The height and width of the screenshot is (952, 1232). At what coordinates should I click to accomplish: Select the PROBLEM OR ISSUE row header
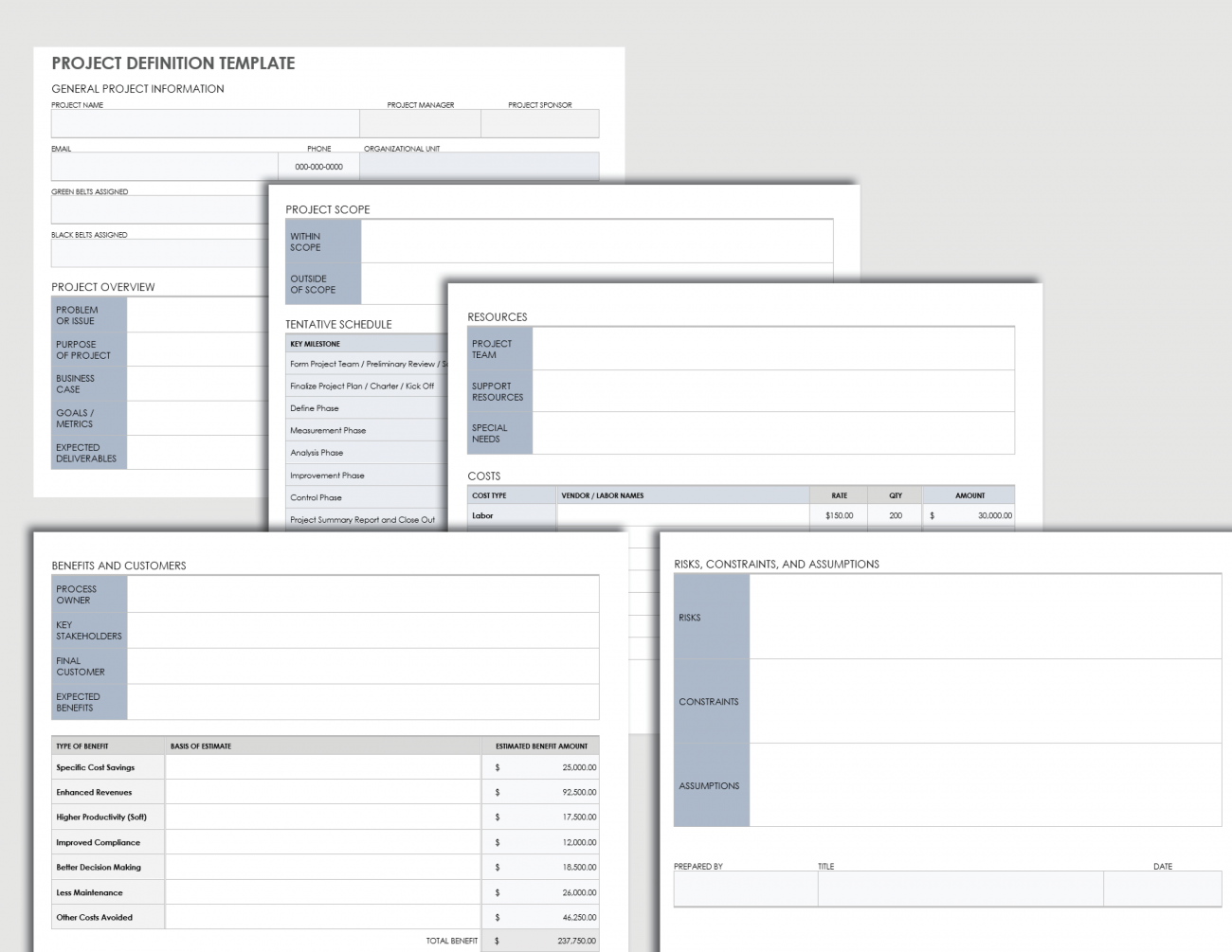[88, 314]
